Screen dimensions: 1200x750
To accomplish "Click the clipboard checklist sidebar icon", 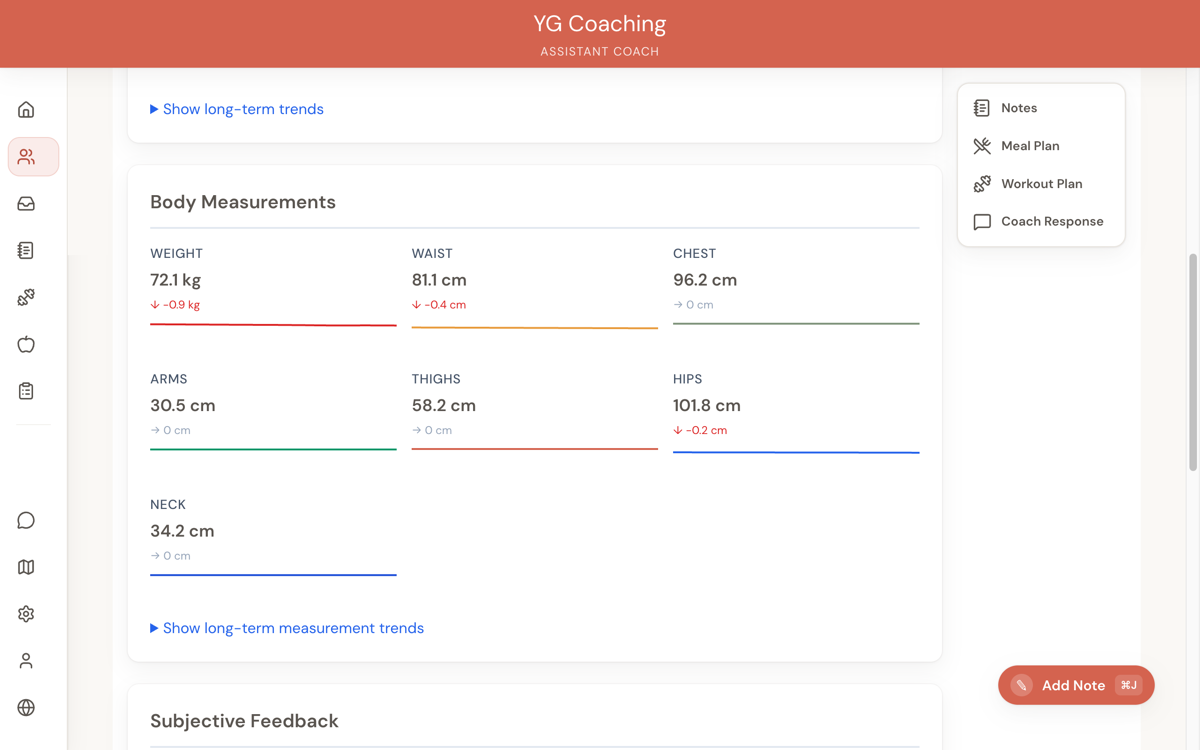I will [x=26, y=391].
